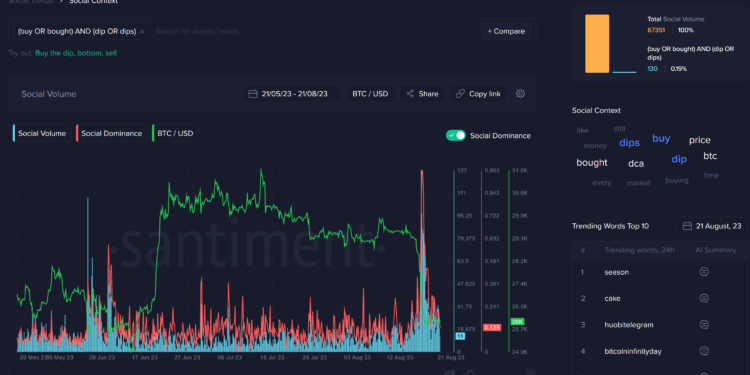Image resolution: width=750 pixels, height=375 pixels.
Task: Click the word 'price' in Social Context
Action: (x=699, y=140)
